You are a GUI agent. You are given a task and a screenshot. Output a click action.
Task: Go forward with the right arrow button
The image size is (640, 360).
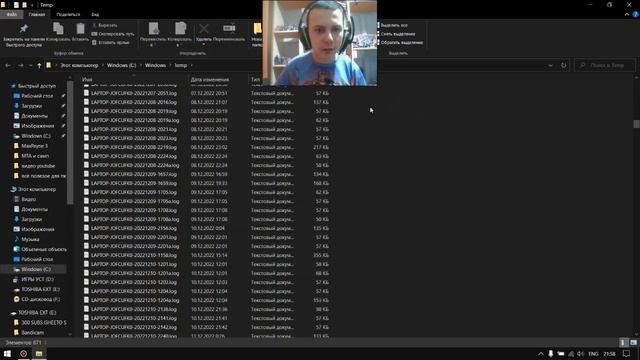pos(20,65)
